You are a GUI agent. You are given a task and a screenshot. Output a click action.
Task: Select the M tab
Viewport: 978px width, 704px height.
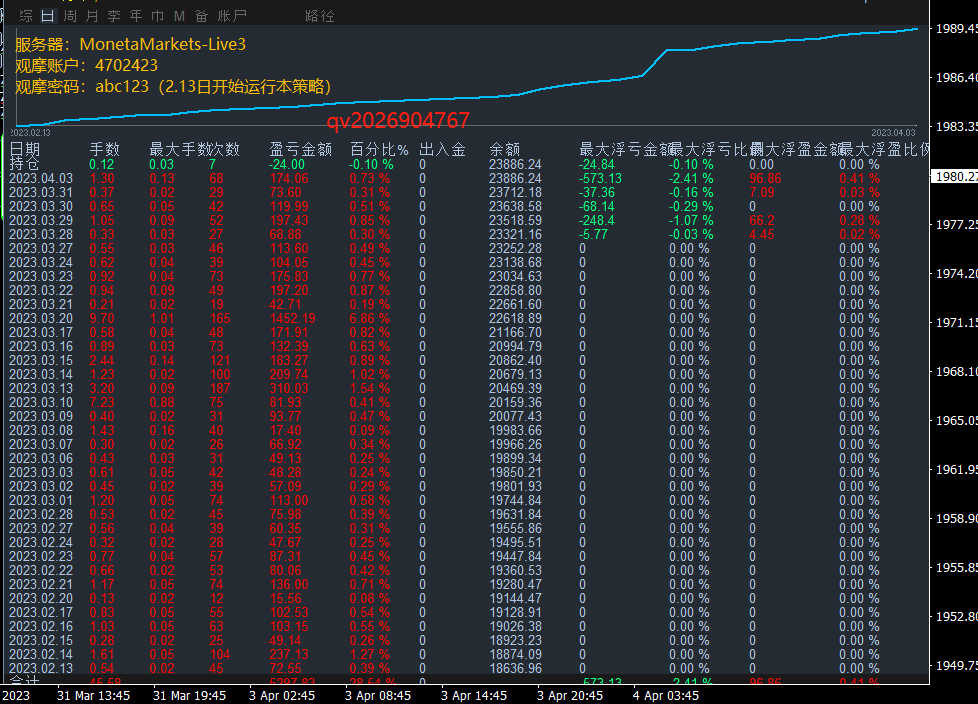[x=179, y=16]
